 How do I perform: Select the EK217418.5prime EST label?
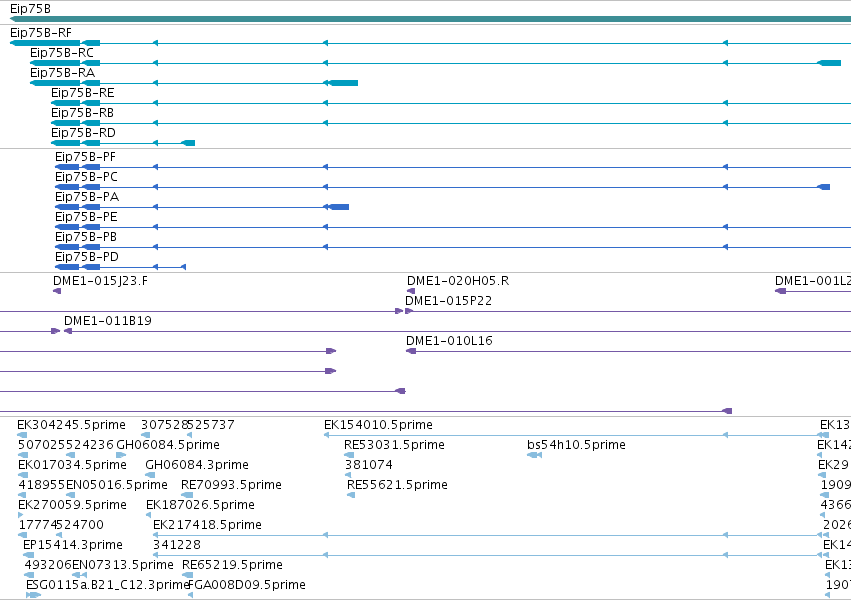[207, 525]
